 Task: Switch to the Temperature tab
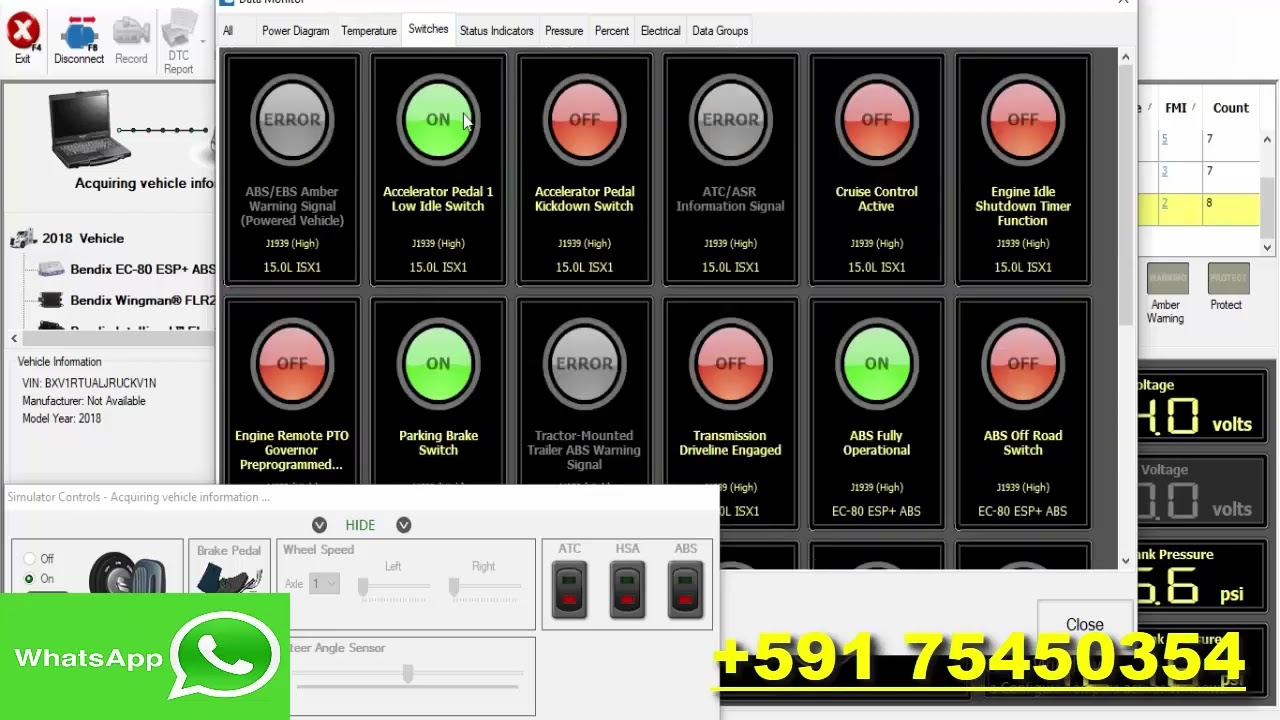369,31
